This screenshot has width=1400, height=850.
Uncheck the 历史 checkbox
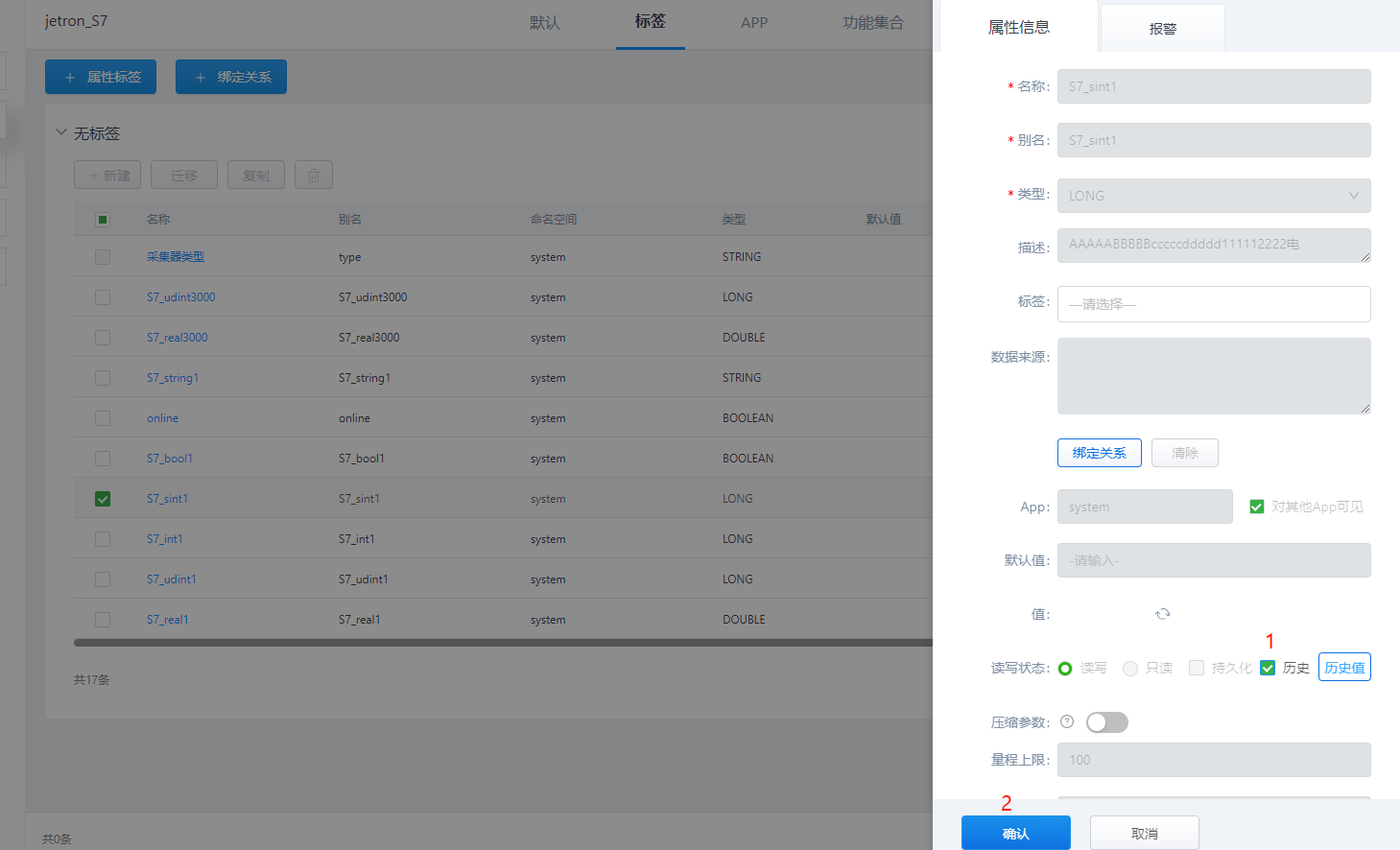tap(1269, 667)
